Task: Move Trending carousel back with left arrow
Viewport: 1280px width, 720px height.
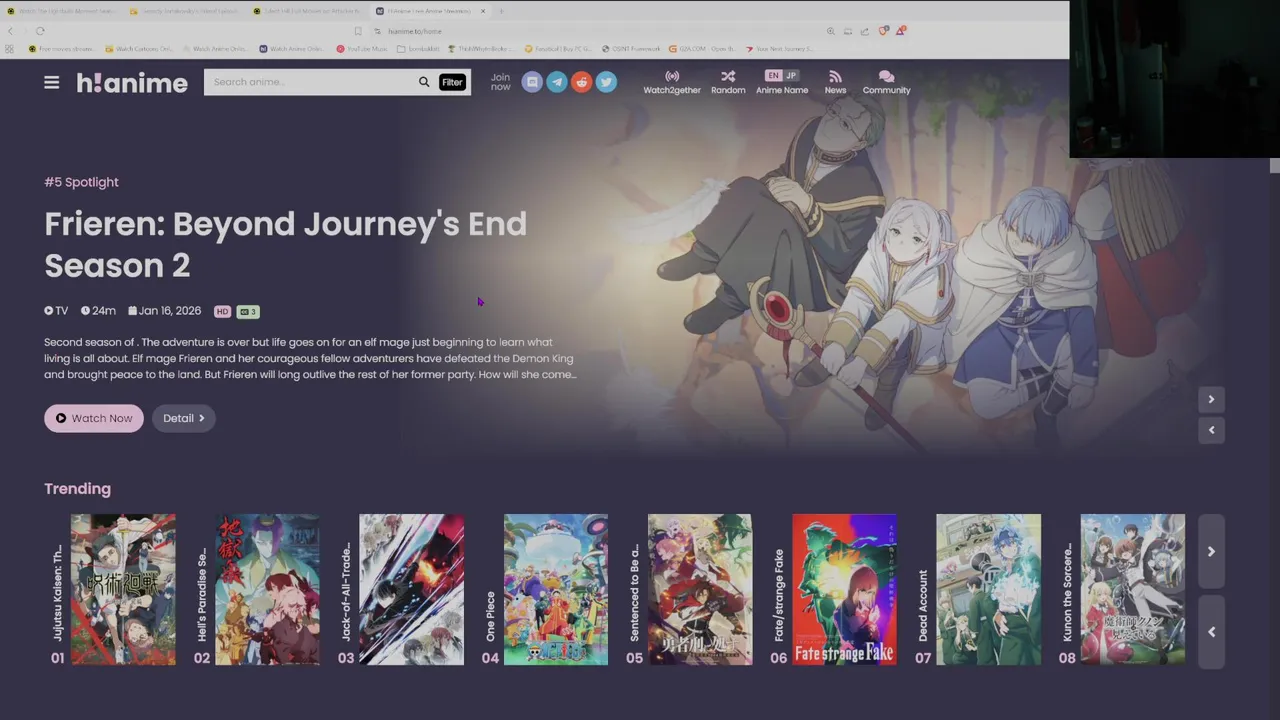Action: [1211, 631]
